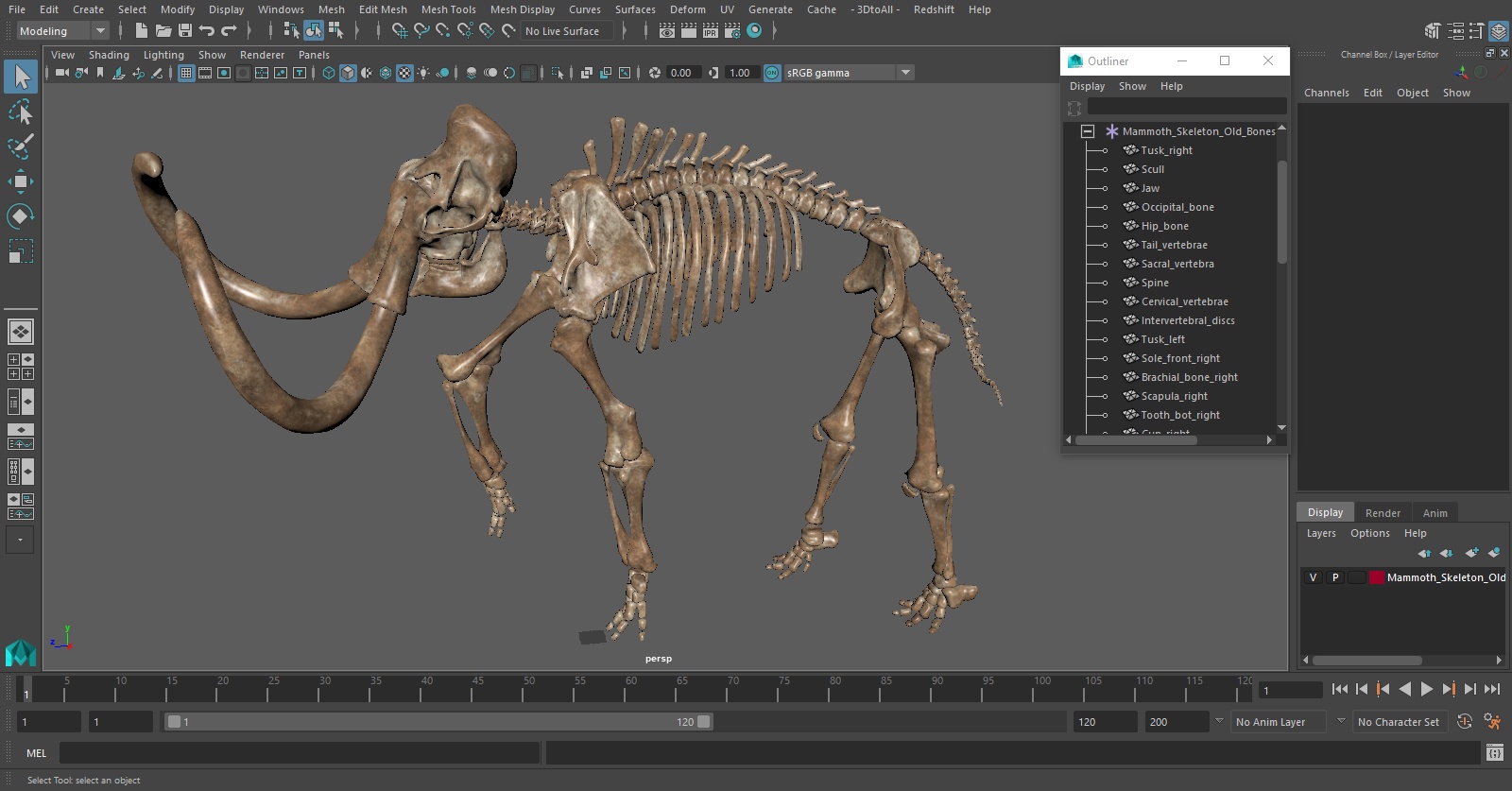Open Channel Box Channels menu

[x=1327, y=93]
